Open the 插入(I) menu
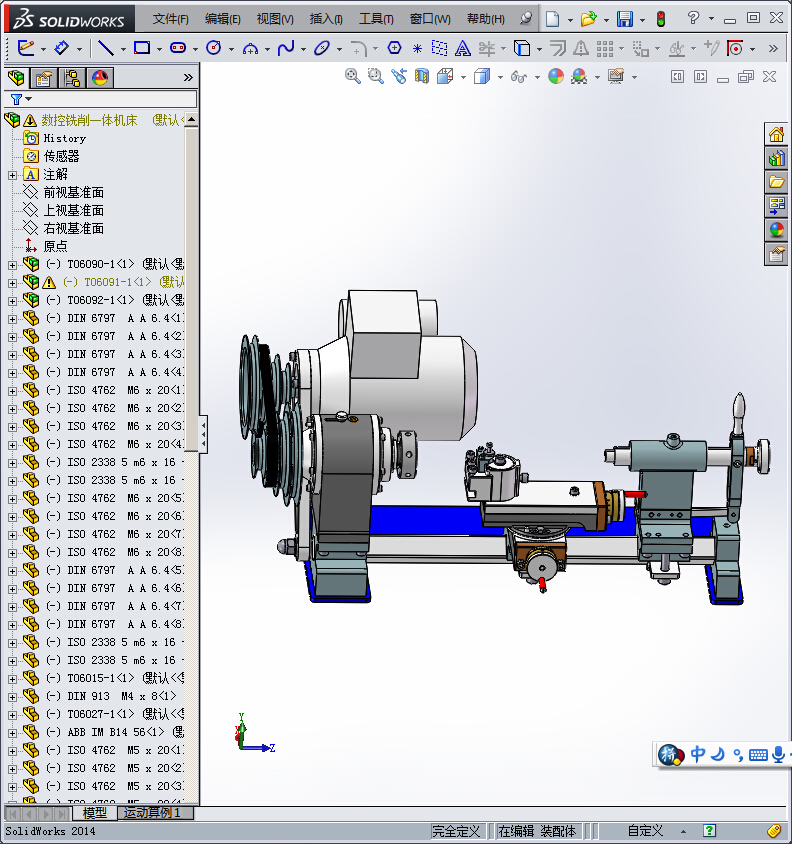This screenshot has width=792, height=844. pos(326,19)
